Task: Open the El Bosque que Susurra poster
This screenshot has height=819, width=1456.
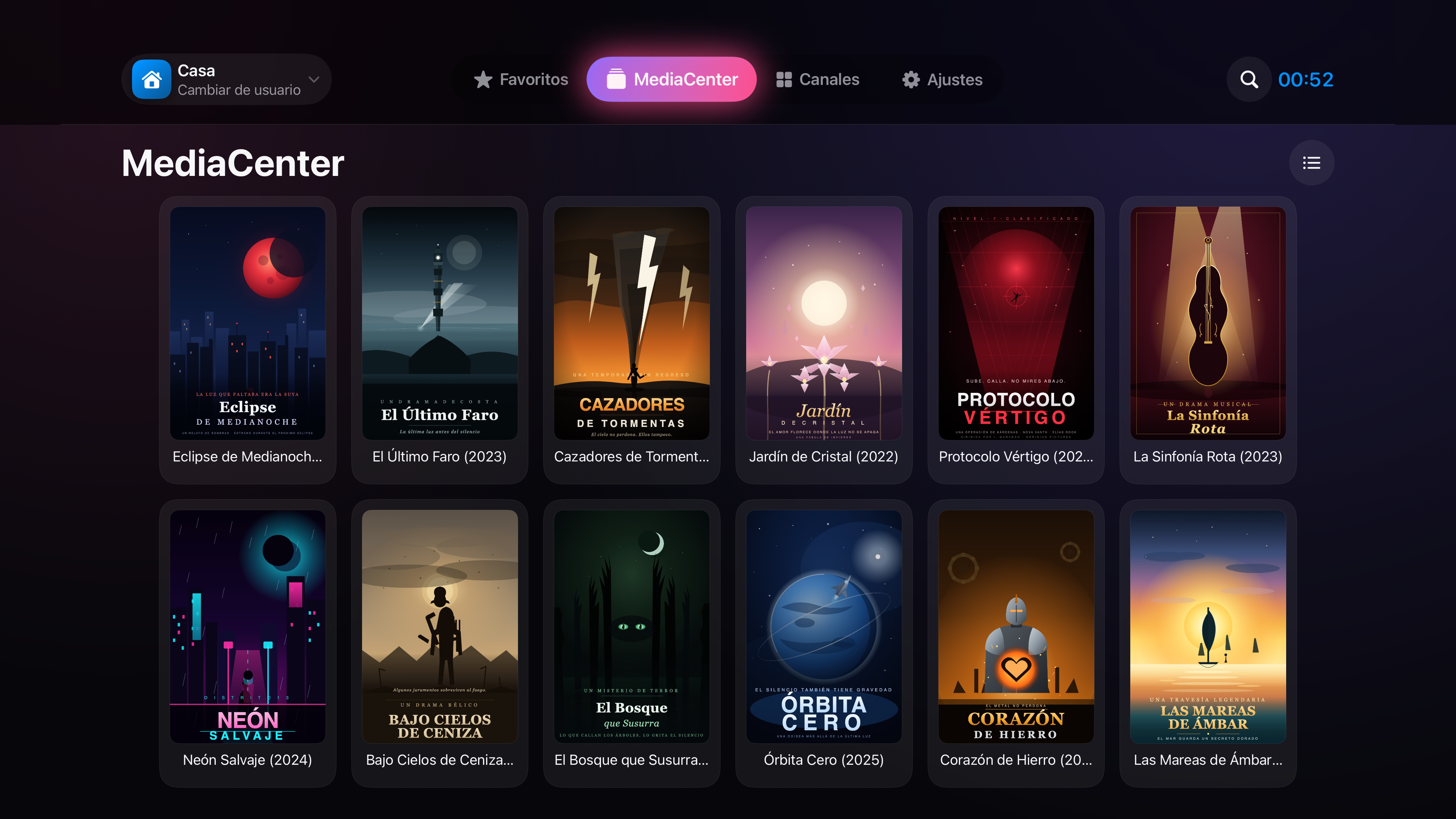Action: [632, 627]
